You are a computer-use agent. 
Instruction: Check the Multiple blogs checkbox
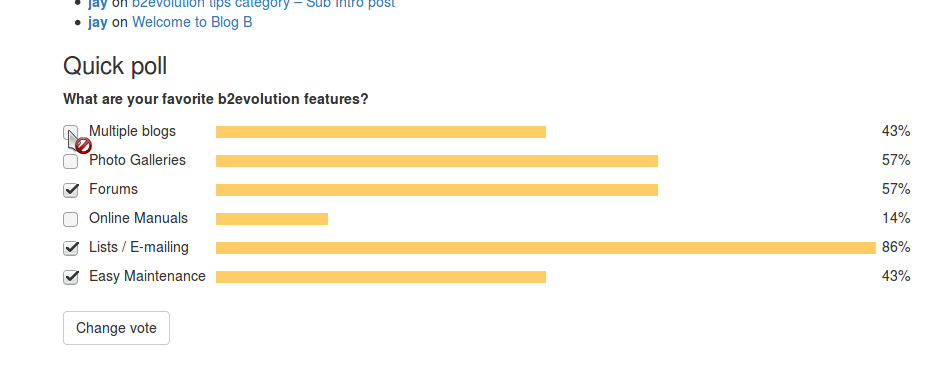pos(70,133)
